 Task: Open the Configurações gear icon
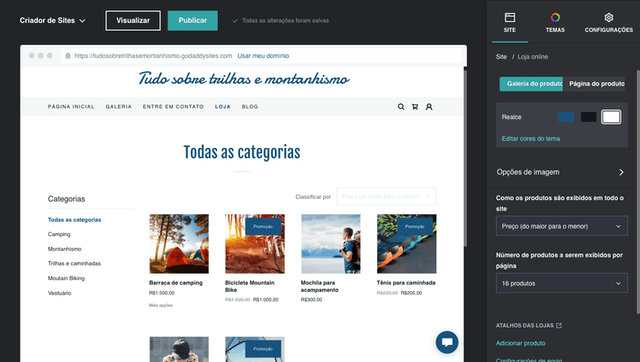pos(609,18)
